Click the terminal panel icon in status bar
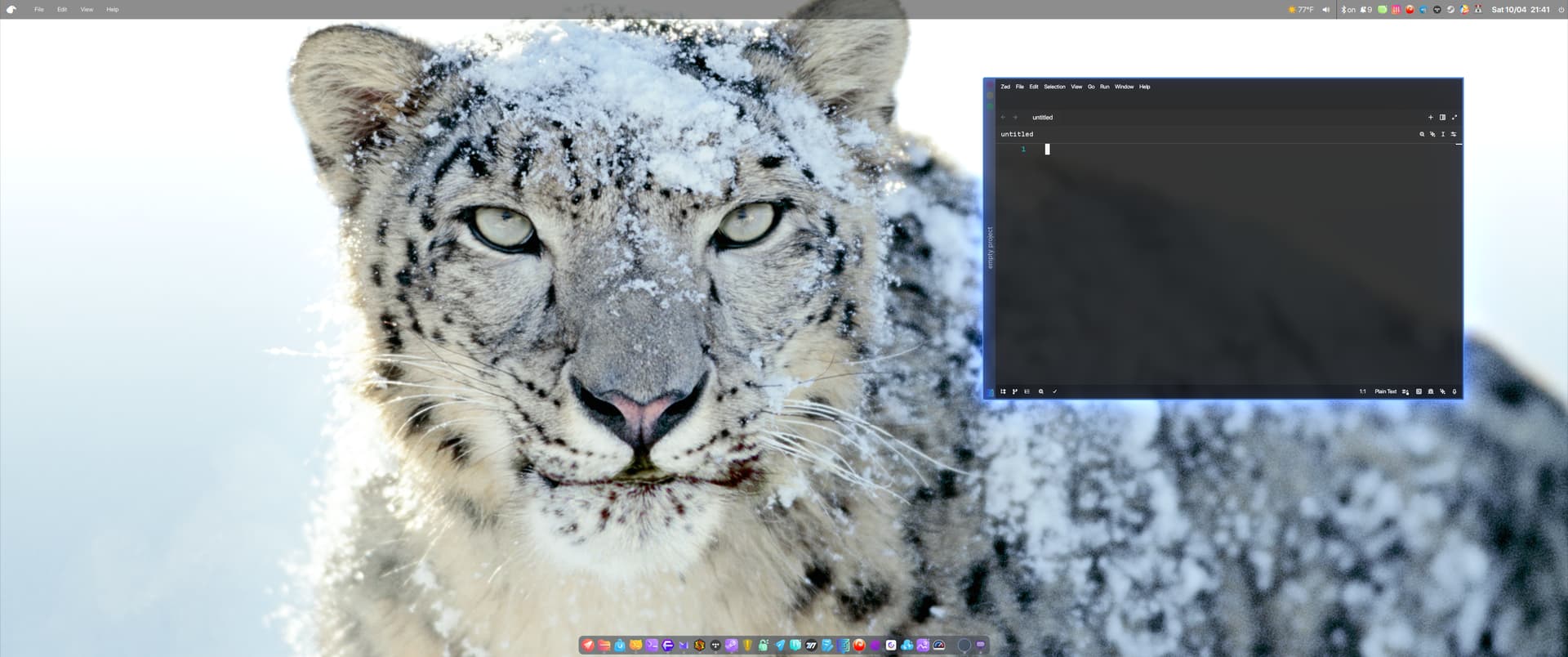1568x657 pixels. 1419,391
